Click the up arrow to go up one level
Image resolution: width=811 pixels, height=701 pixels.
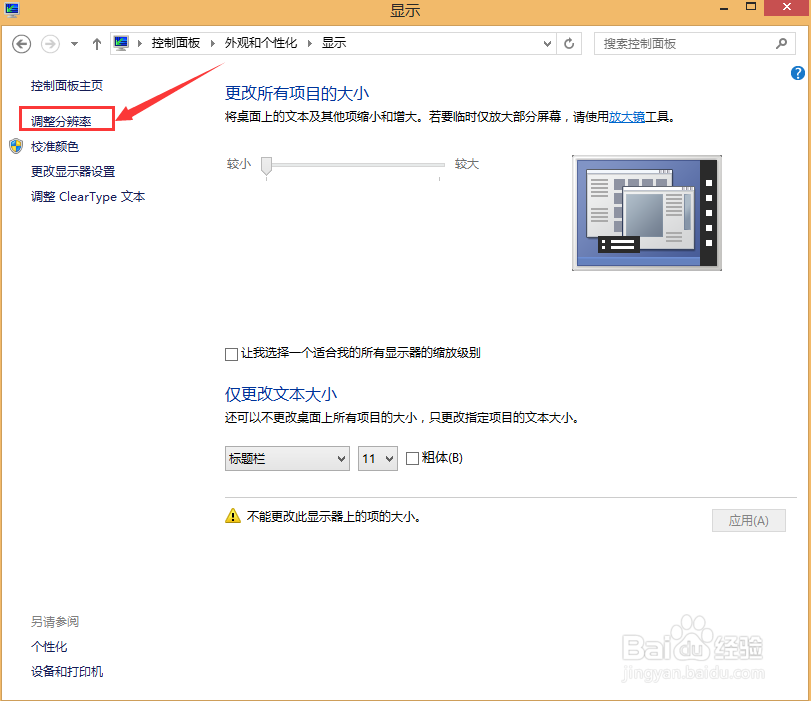95,43
